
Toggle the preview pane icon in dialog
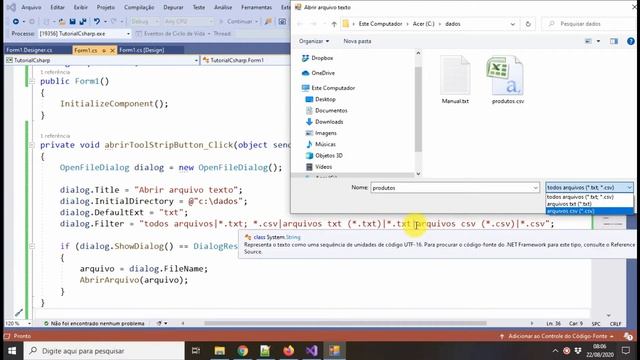click(x=614, y=41)
